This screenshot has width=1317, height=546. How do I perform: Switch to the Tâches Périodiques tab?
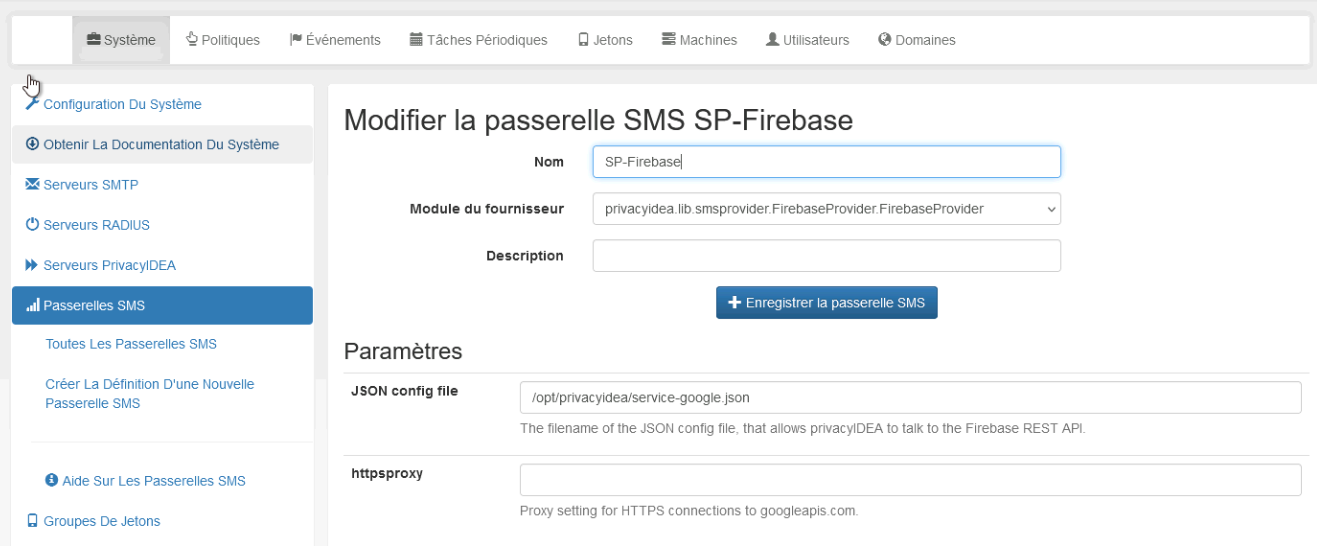point(478,40)
